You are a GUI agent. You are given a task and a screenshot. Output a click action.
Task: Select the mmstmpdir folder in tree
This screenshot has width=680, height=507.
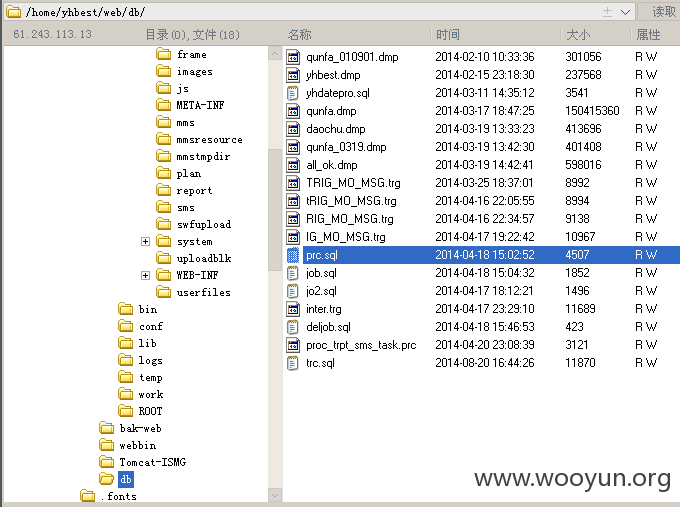(203, 157)
